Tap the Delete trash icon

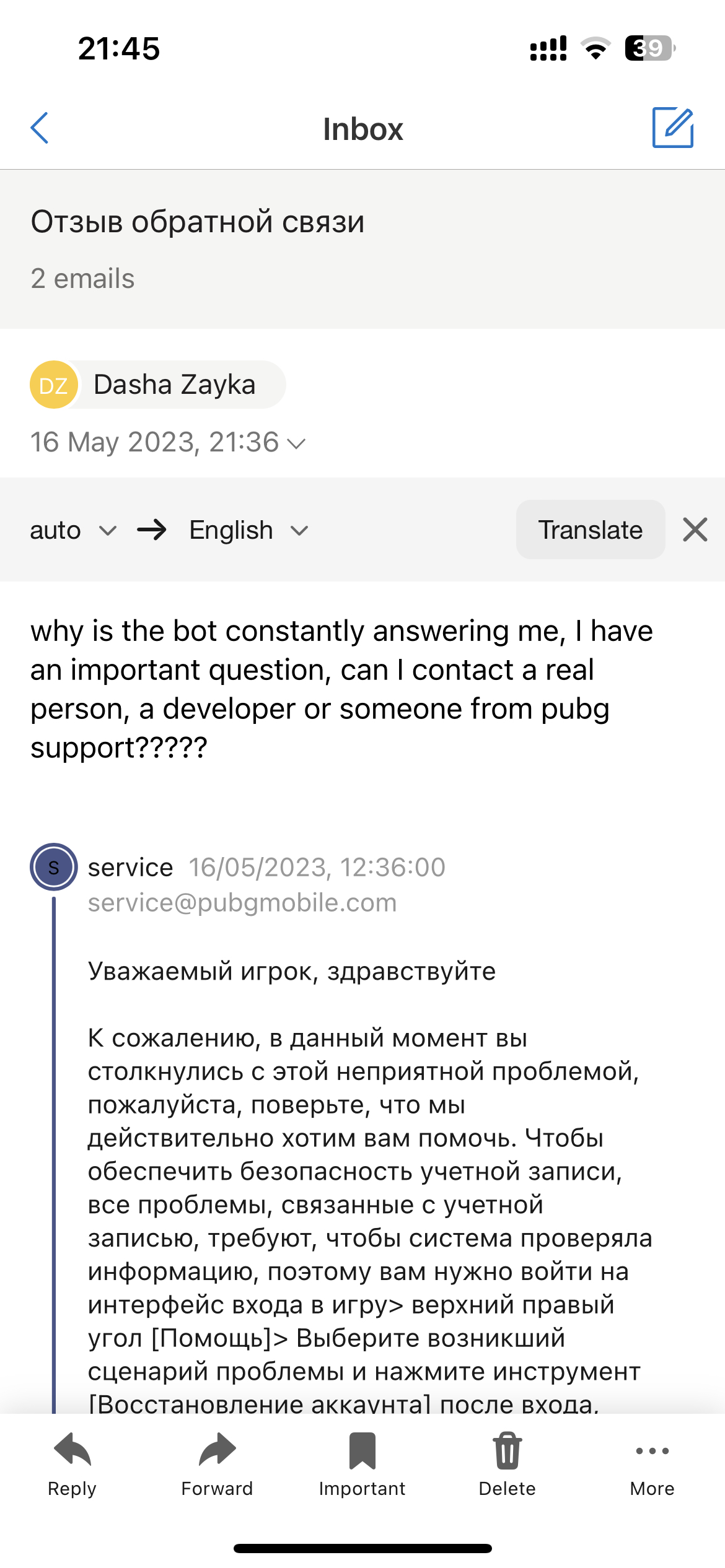pos(507,1452)
